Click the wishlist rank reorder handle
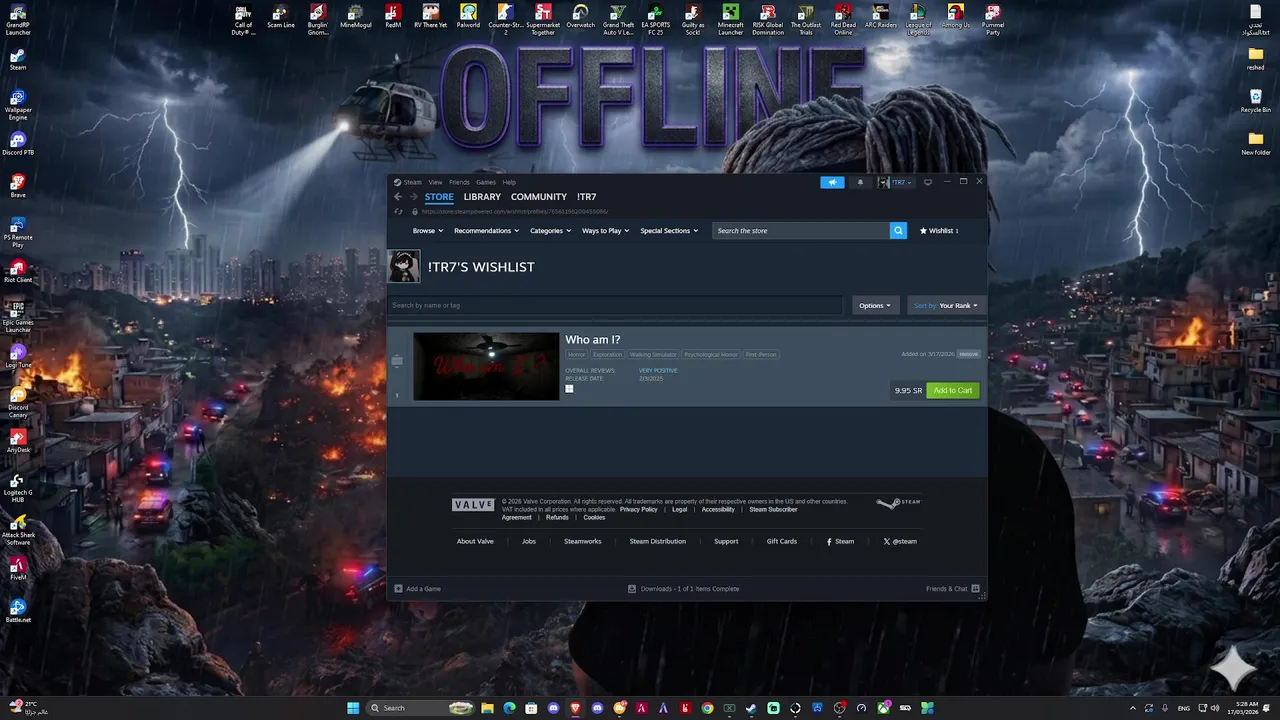This screenshot has width=1280, height=720. (x=397, y=361)
